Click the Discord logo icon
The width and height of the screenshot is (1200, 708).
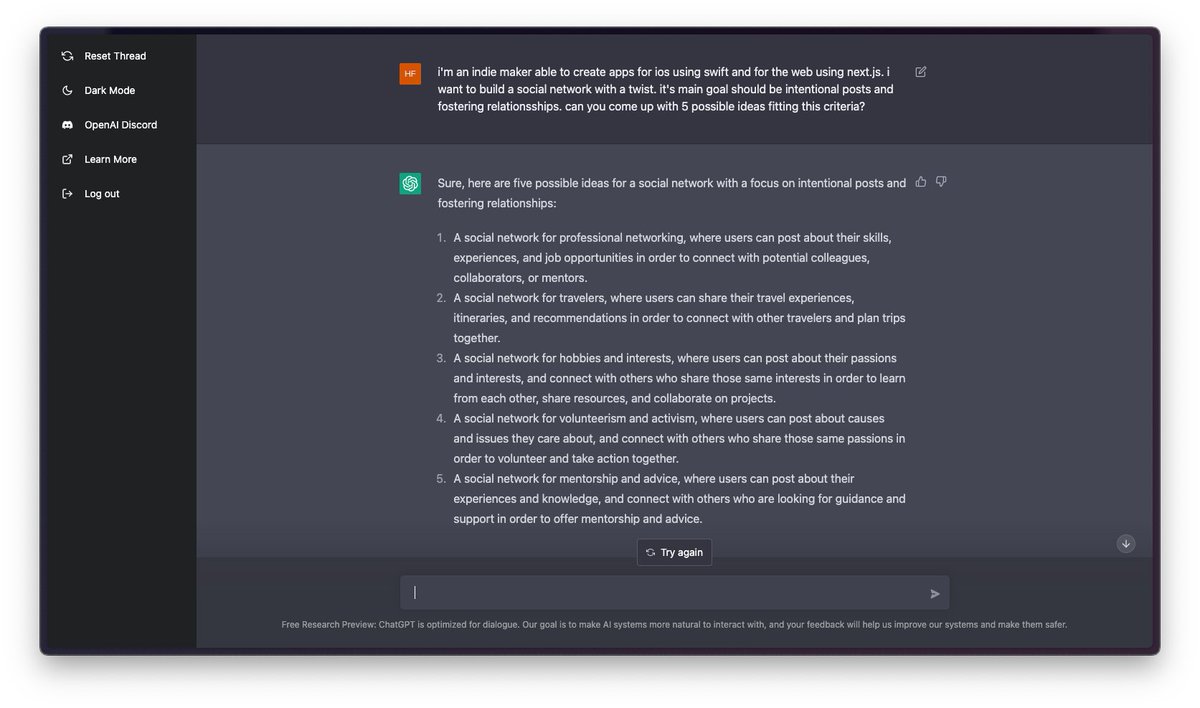point(67,125)
